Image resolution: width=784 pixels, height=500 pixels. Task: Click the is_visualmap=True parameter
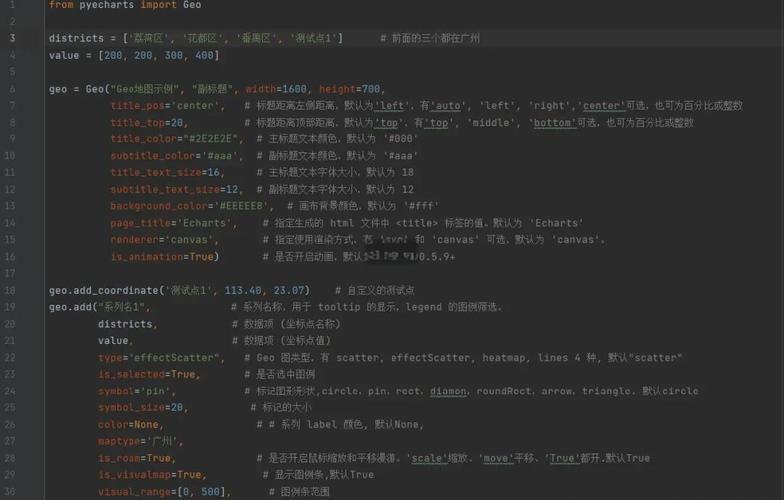click(x=150, y=475)
